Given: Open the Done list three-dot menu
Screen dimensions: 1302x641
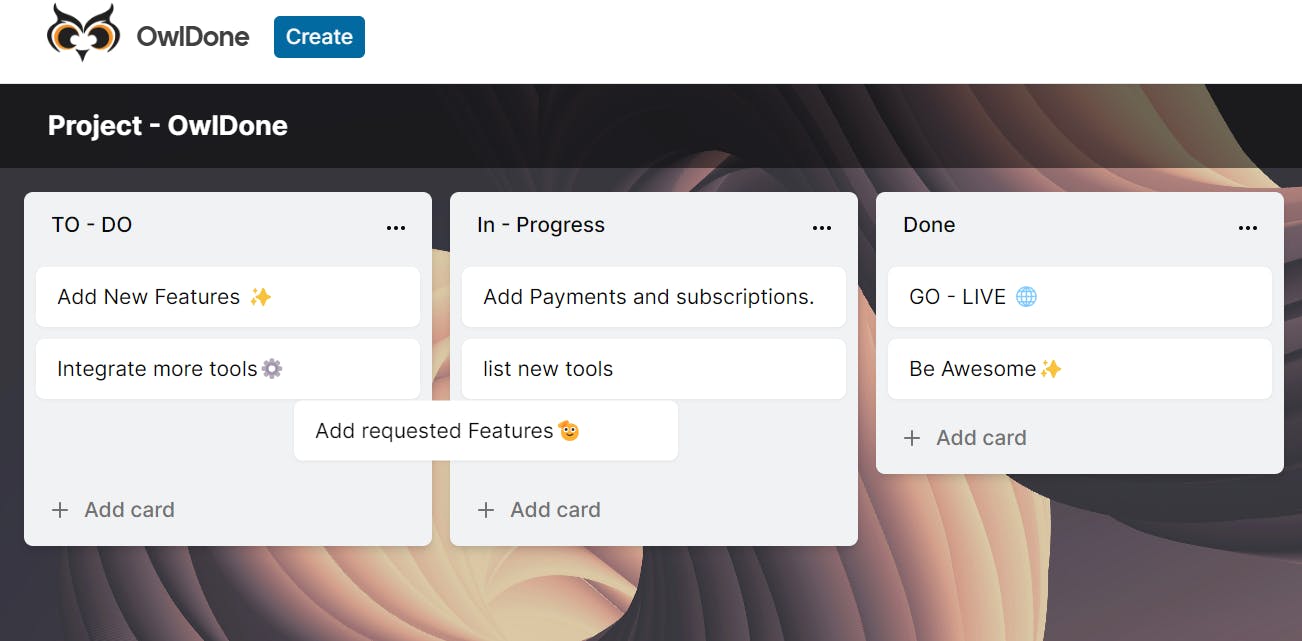Looking at the screenshot, I should pos(1248,228).
